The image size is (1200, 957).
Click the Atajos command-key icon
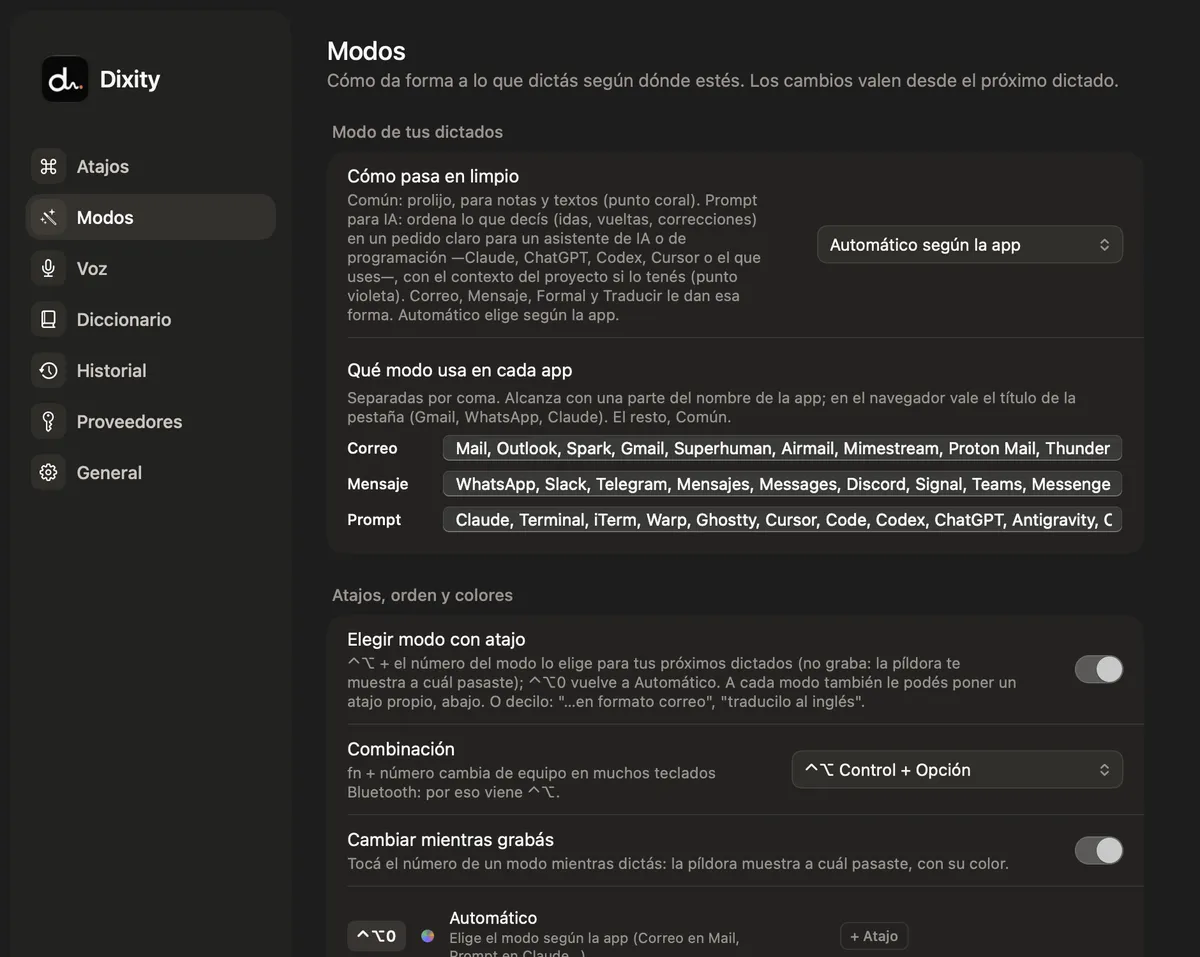click(48, 166)
